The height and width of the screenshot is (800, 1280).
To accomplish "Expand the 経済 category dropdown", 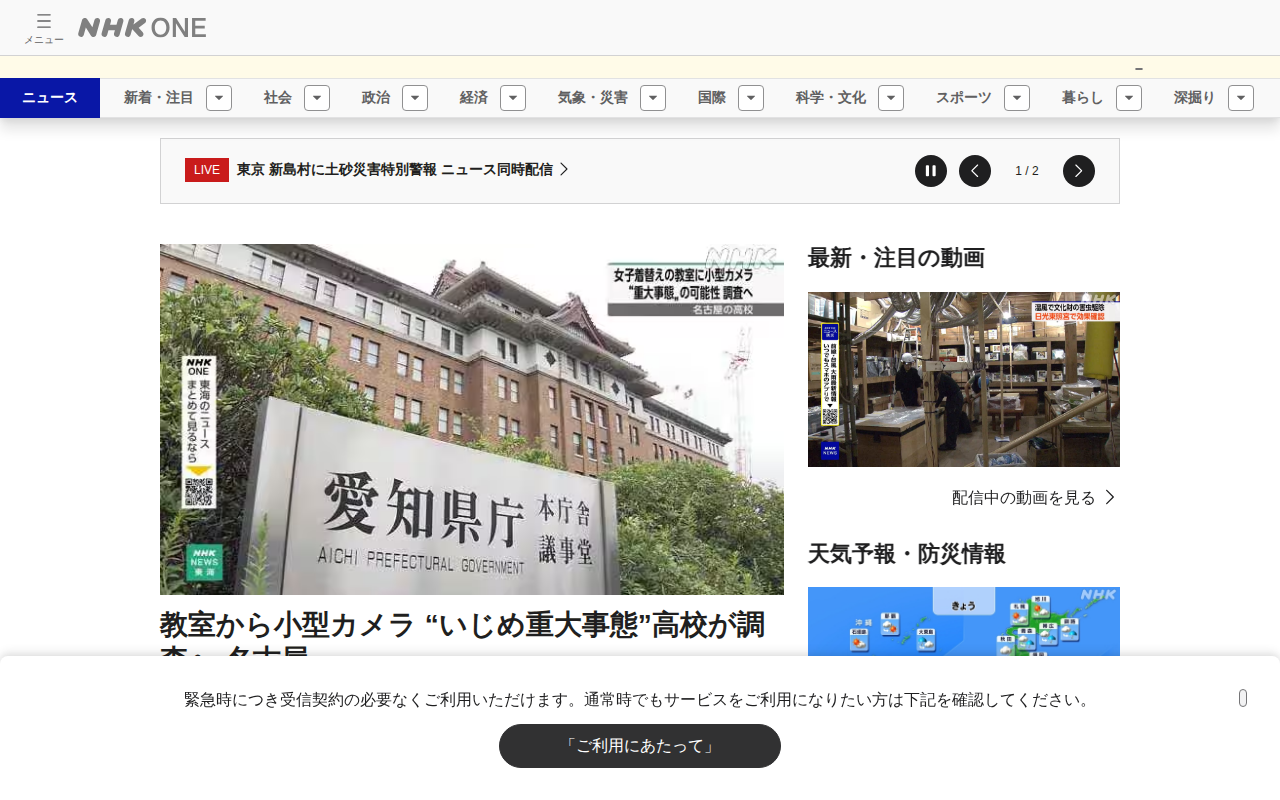I will point(513,98).
